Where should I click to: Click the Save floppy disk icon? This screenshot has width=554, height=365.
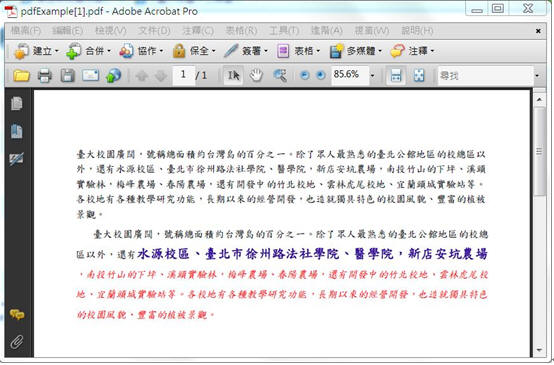(x=67, y=76)
